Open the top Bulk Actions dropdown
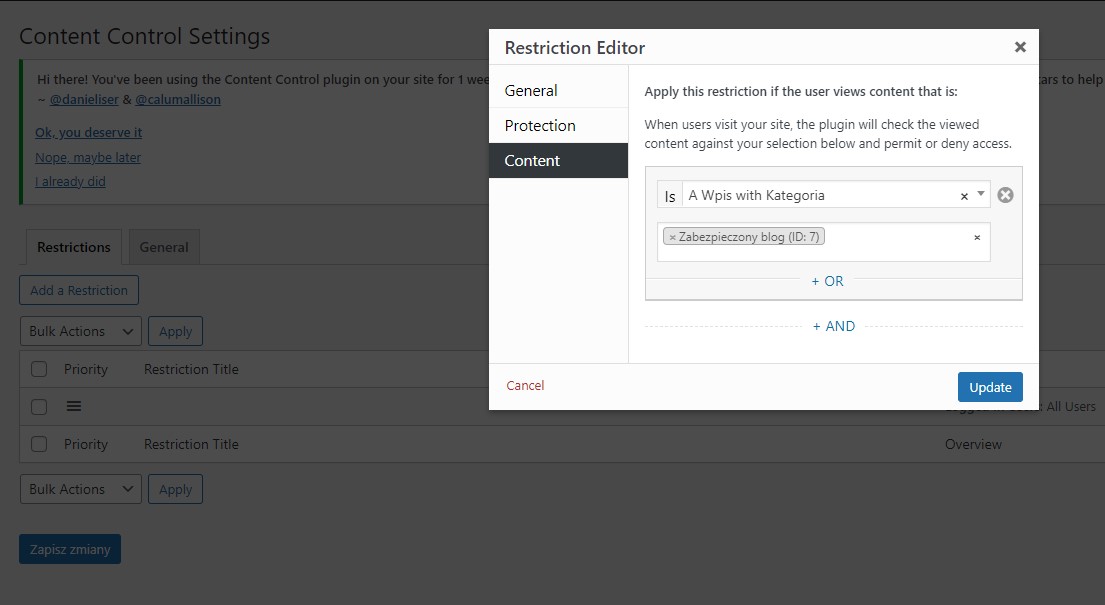Image resolution: width=1105 pixels, height=605 pixels. (80, 331)
